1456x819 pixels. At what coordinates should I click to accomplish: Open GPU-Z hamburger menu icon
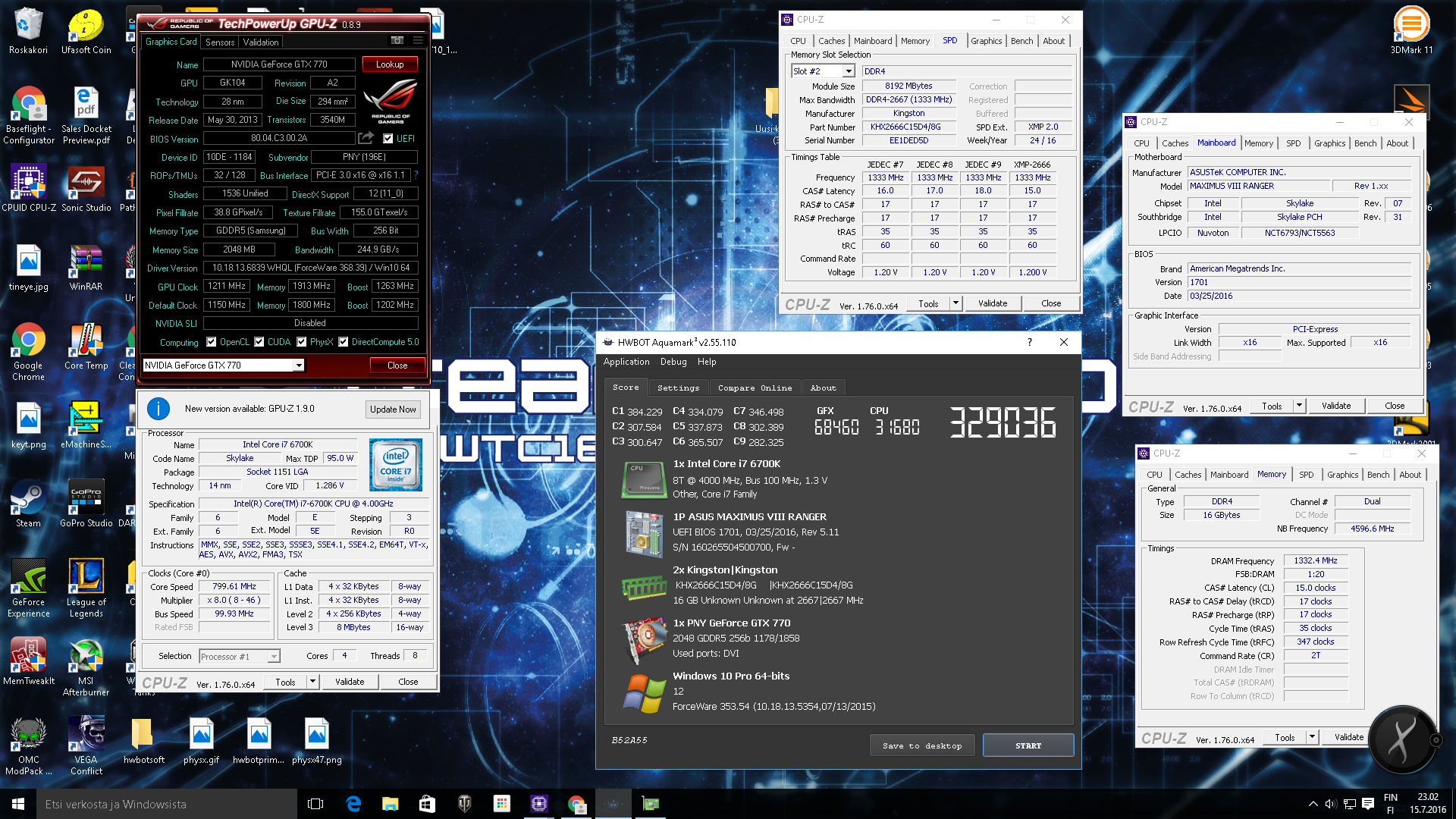pyautogui.click(x=418, y=41)
